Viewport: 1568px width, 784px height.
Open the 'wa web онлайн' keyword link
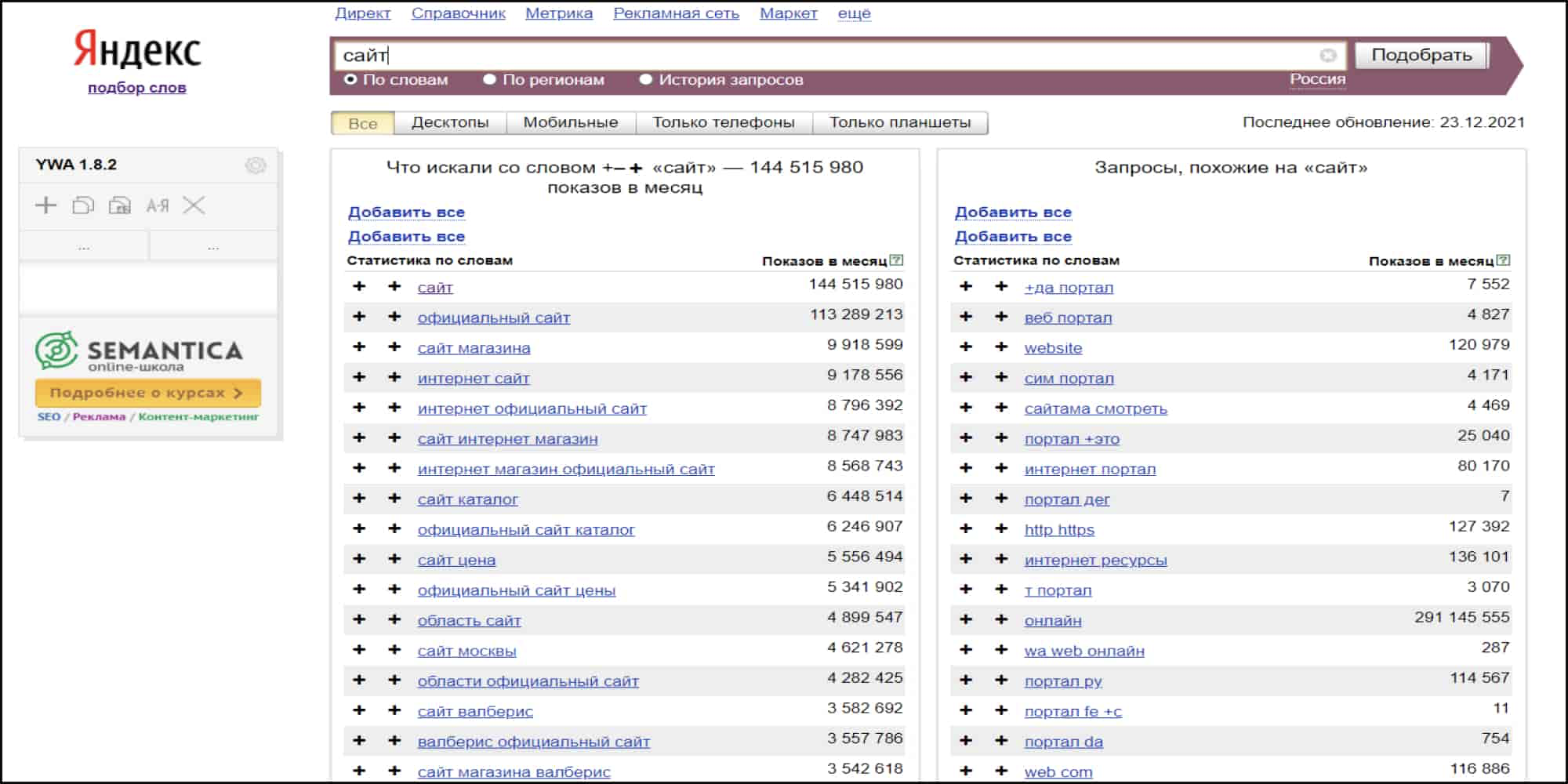click(1084, 651)
